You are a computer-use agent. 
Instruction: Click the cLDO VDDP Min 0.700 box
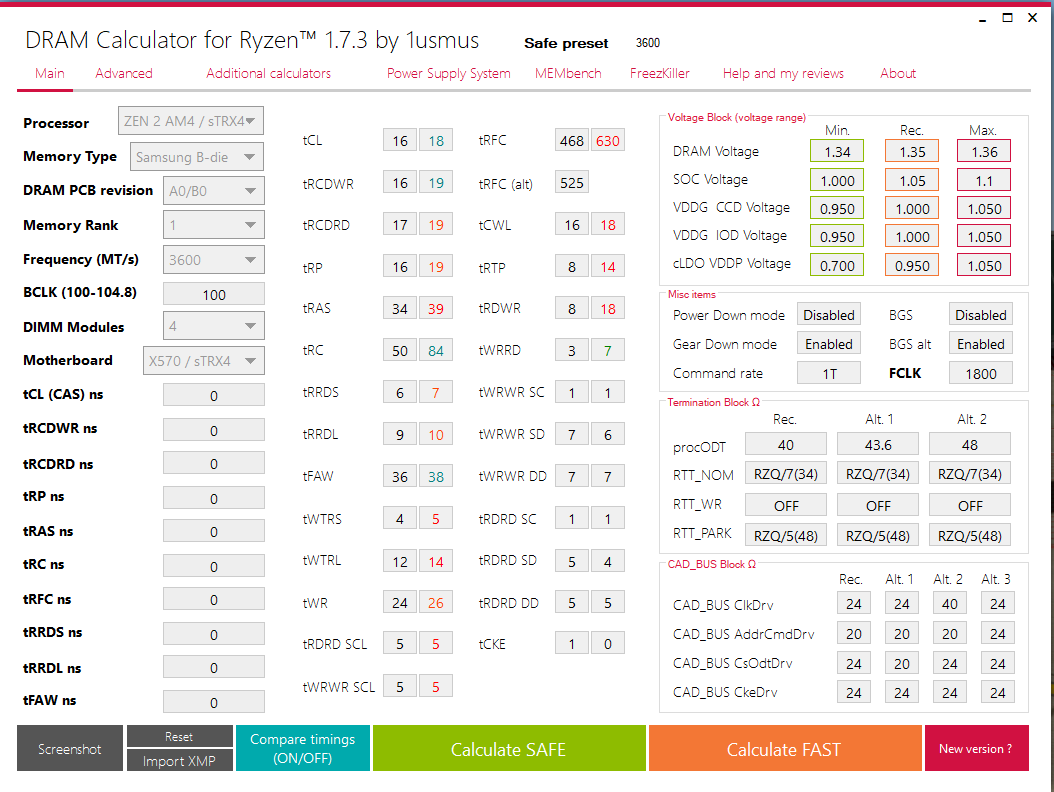(x=837, y=266)
